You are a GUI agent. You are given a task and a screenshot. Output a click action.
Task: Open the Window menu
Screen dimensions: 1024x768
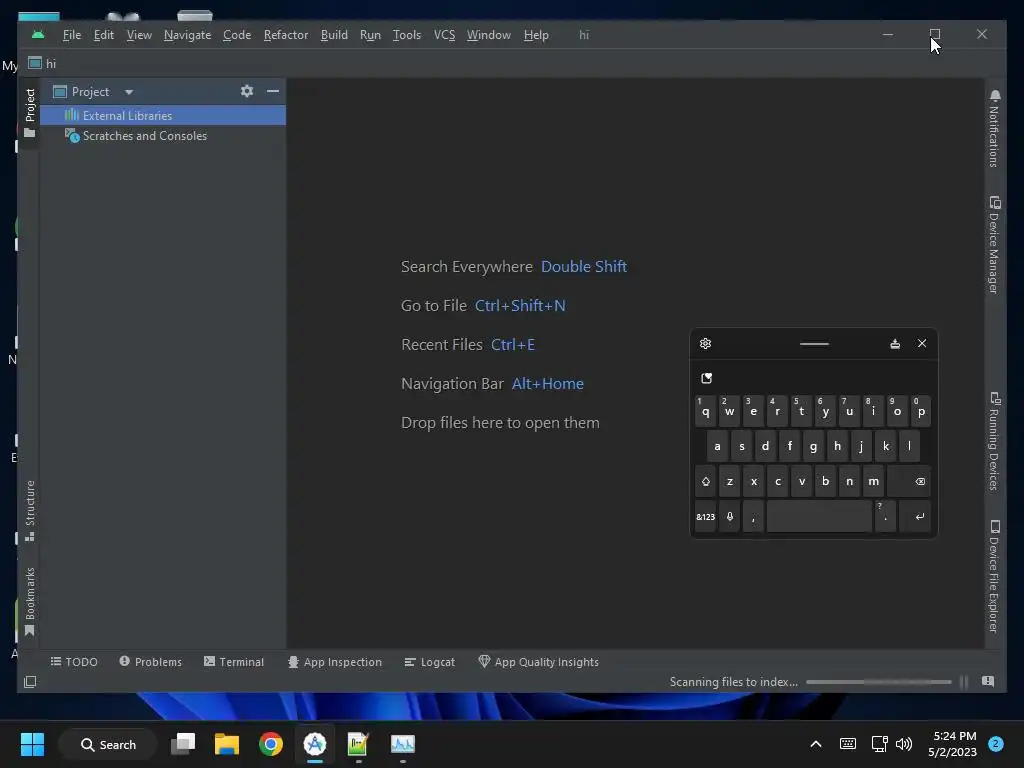click(x=488, y=35)
